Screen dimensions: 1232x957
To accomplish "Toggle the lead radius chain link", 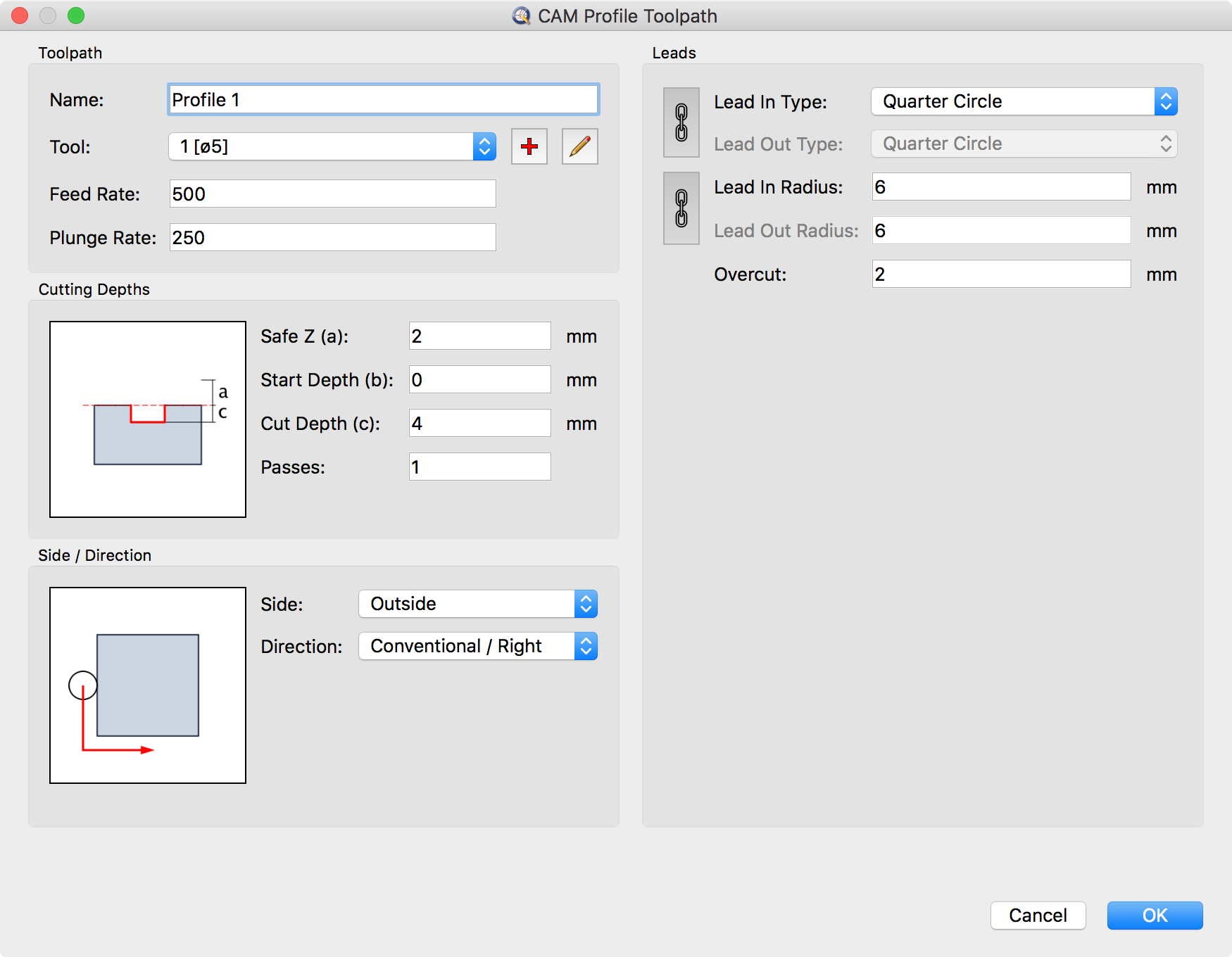I will coord(681,208).
